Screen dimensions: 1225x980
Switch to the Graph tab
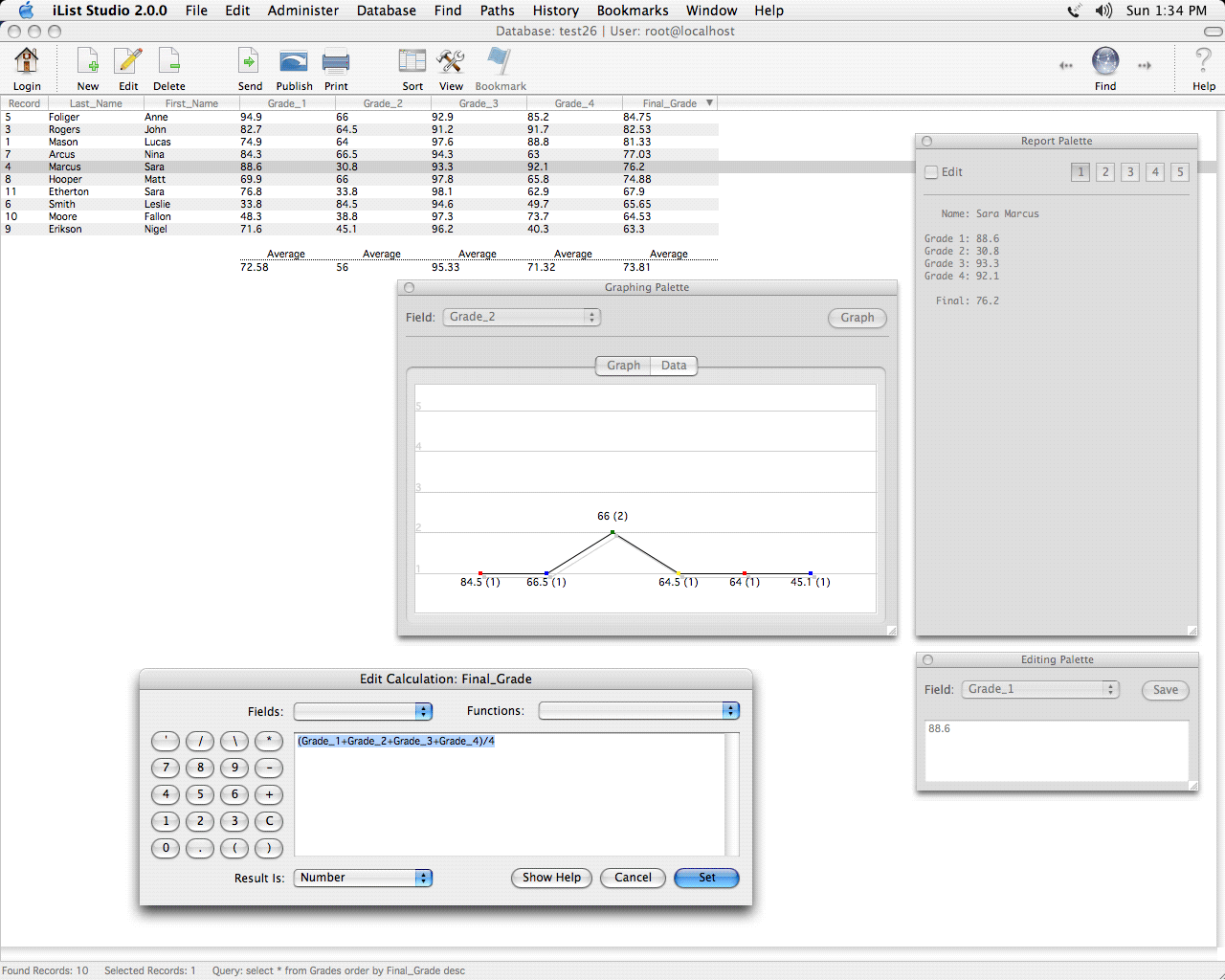tap(623, 366)
